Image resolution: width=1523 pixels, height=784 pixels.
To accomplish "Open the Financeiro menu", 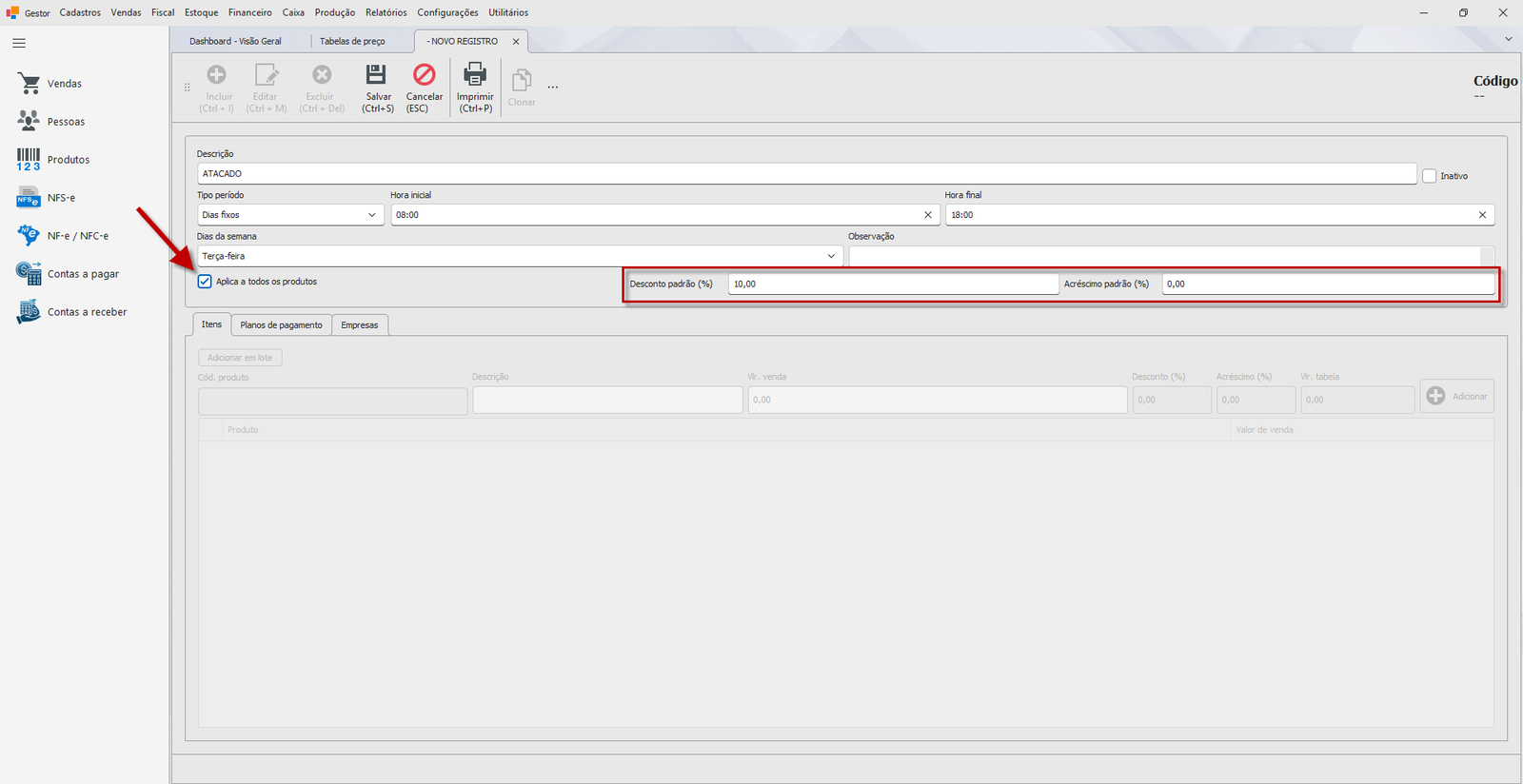I will tap(250, 12).
